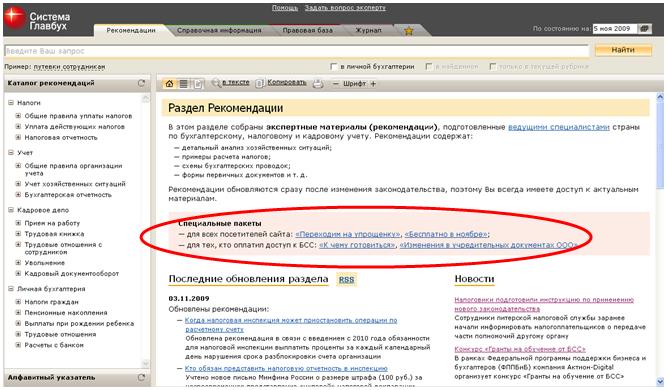Viewport: 667px width, 390px height.
Task: Open the Конкурс «Гранты на обучение от БСС» news link
Action: (520, 349)
